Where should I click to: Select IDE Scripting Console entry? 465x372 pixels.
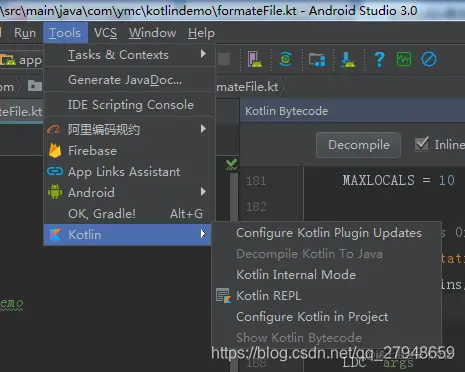pyautogui.click(x=129, y=105)
